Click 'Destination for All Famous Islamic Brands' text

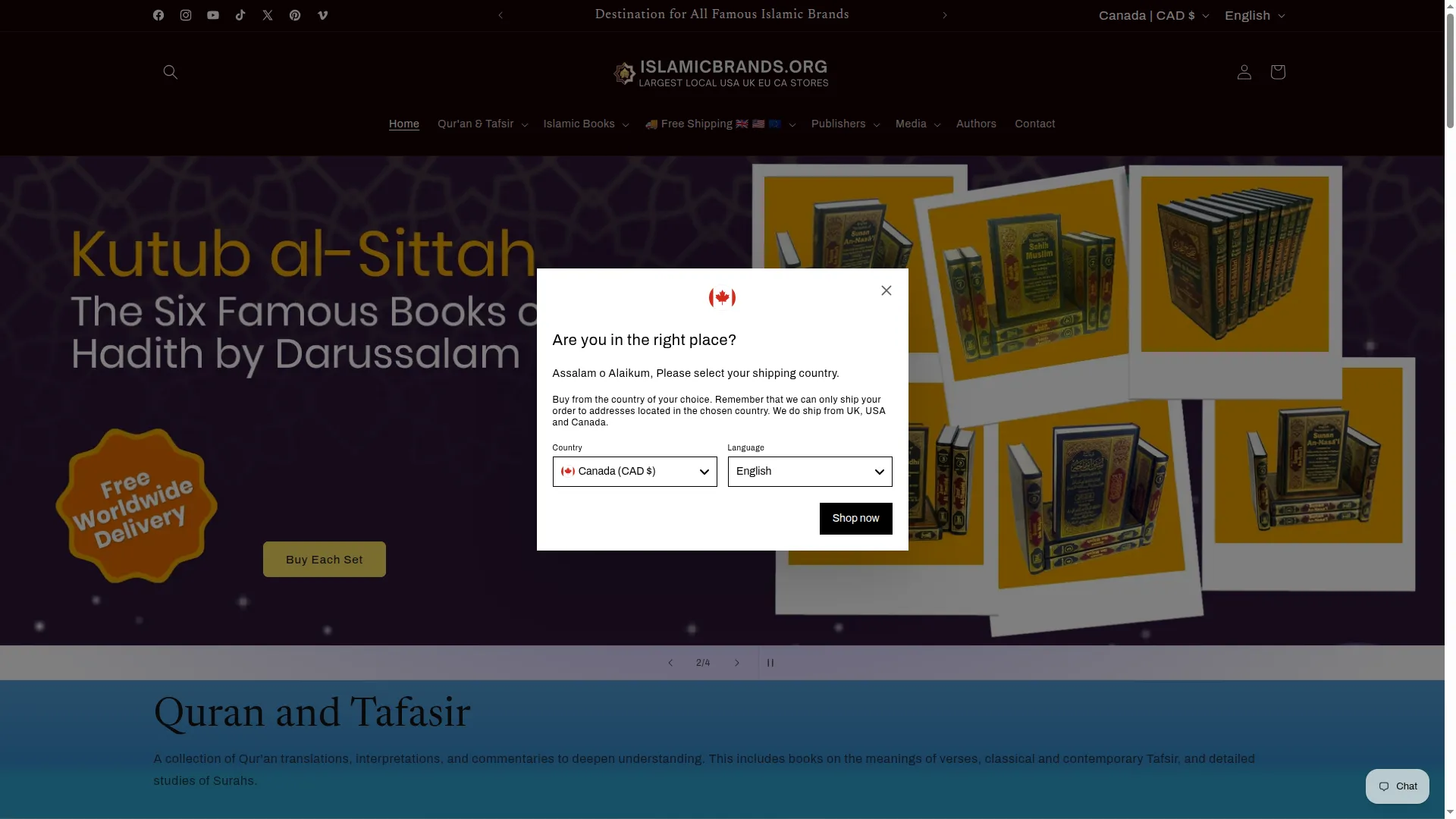point(722,14)
